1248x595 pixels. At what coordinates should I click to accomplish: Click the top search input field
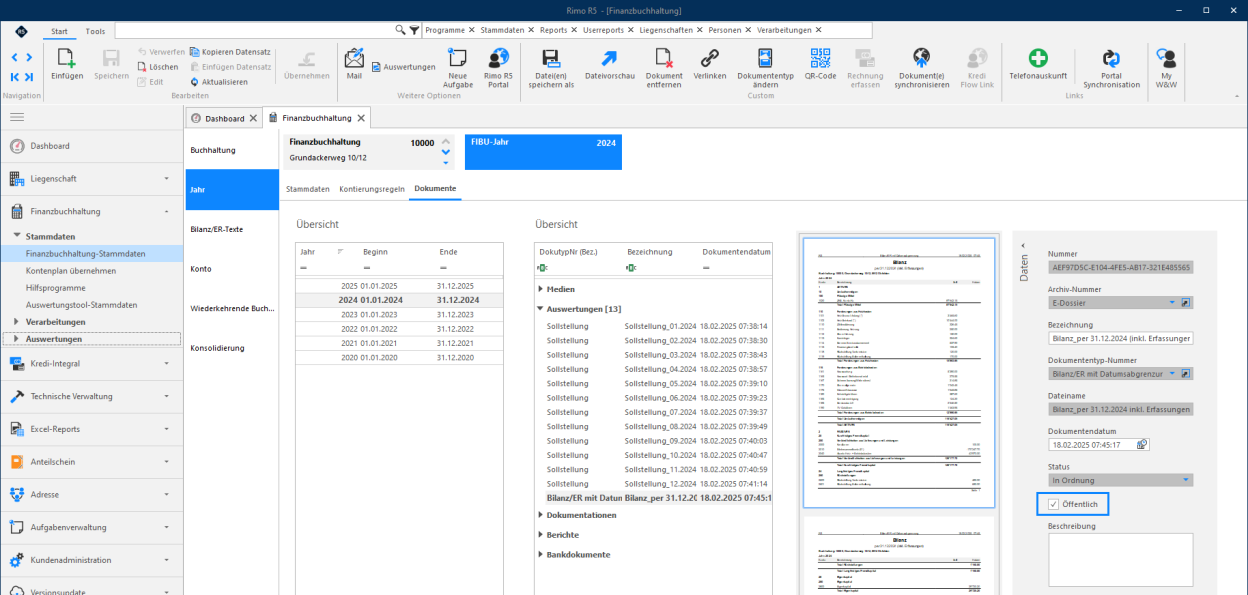(x=255, y=31)
